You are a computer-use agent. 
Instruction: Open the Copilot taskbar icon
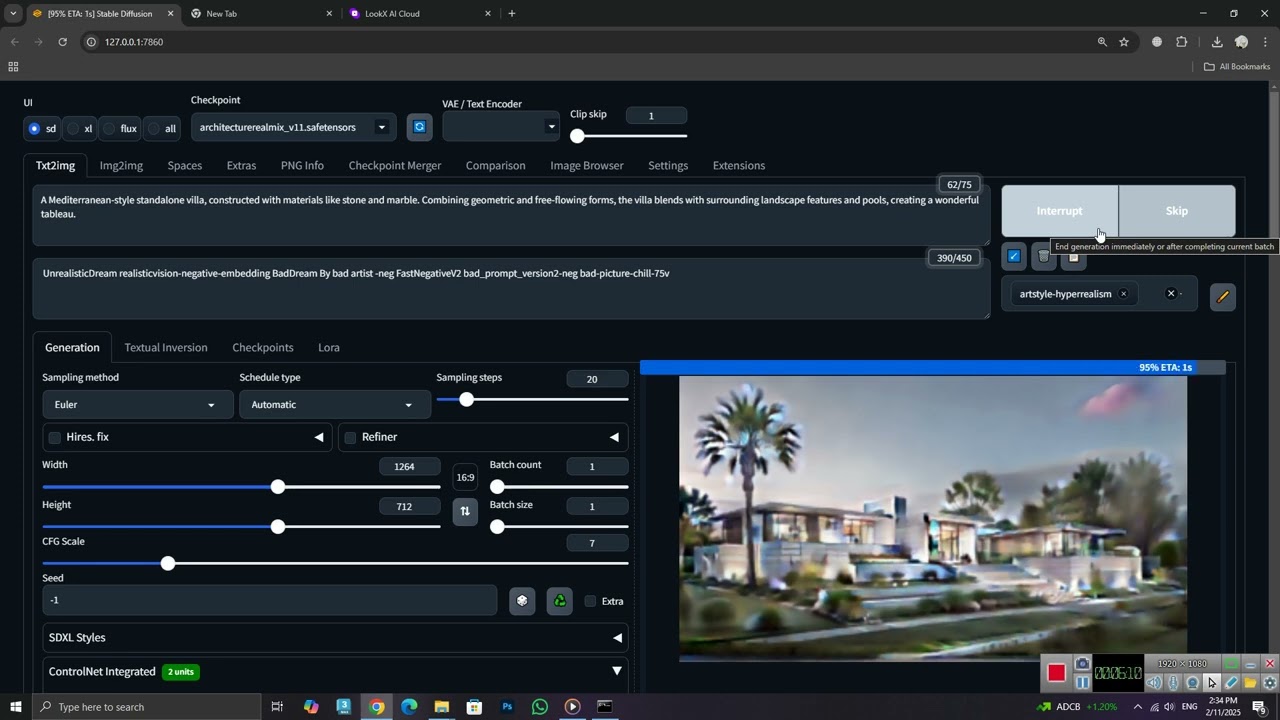tap(311, 707)
